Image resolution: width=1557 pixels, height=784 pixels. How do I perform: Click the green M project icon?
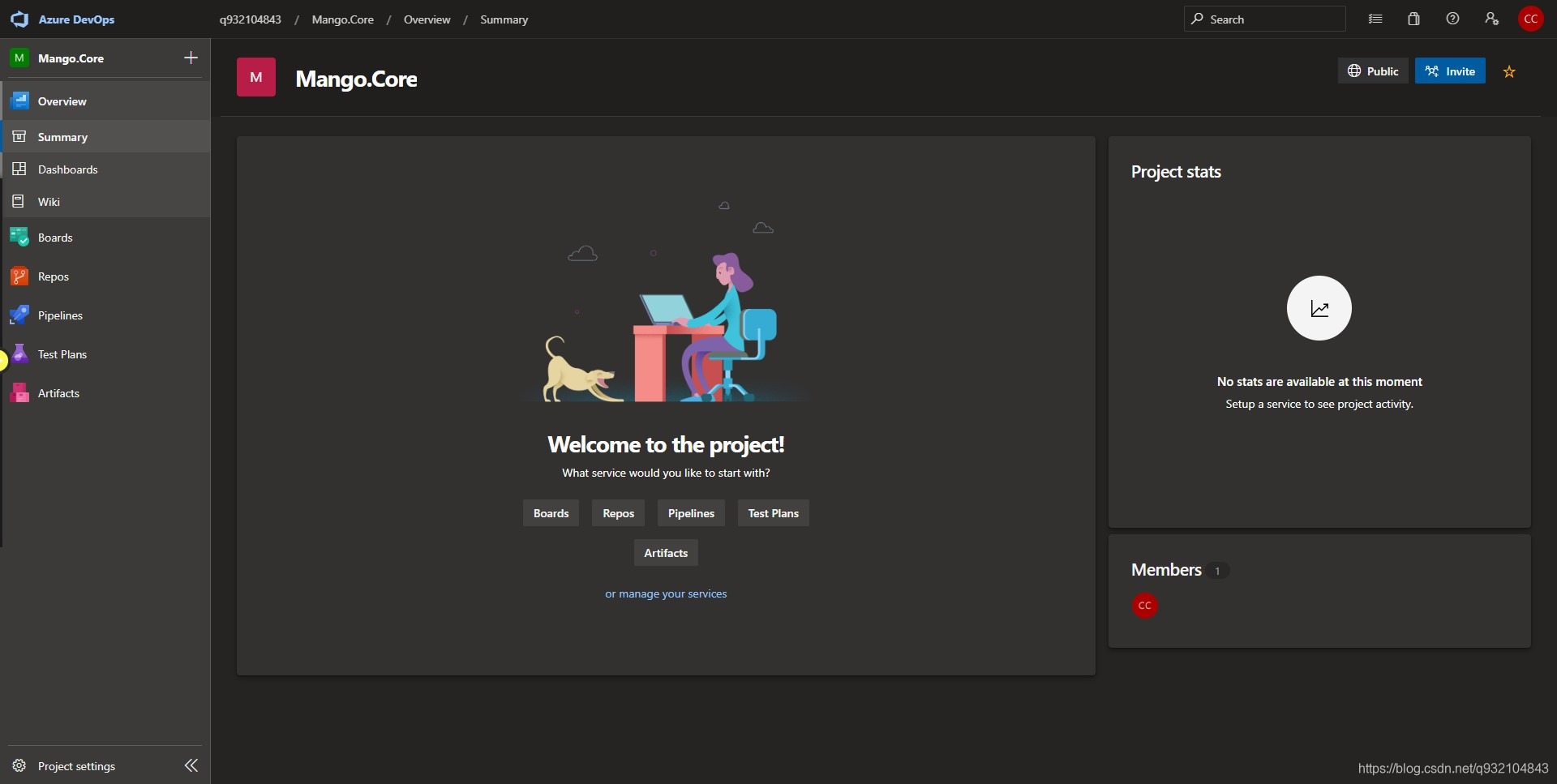pos(19,58)
